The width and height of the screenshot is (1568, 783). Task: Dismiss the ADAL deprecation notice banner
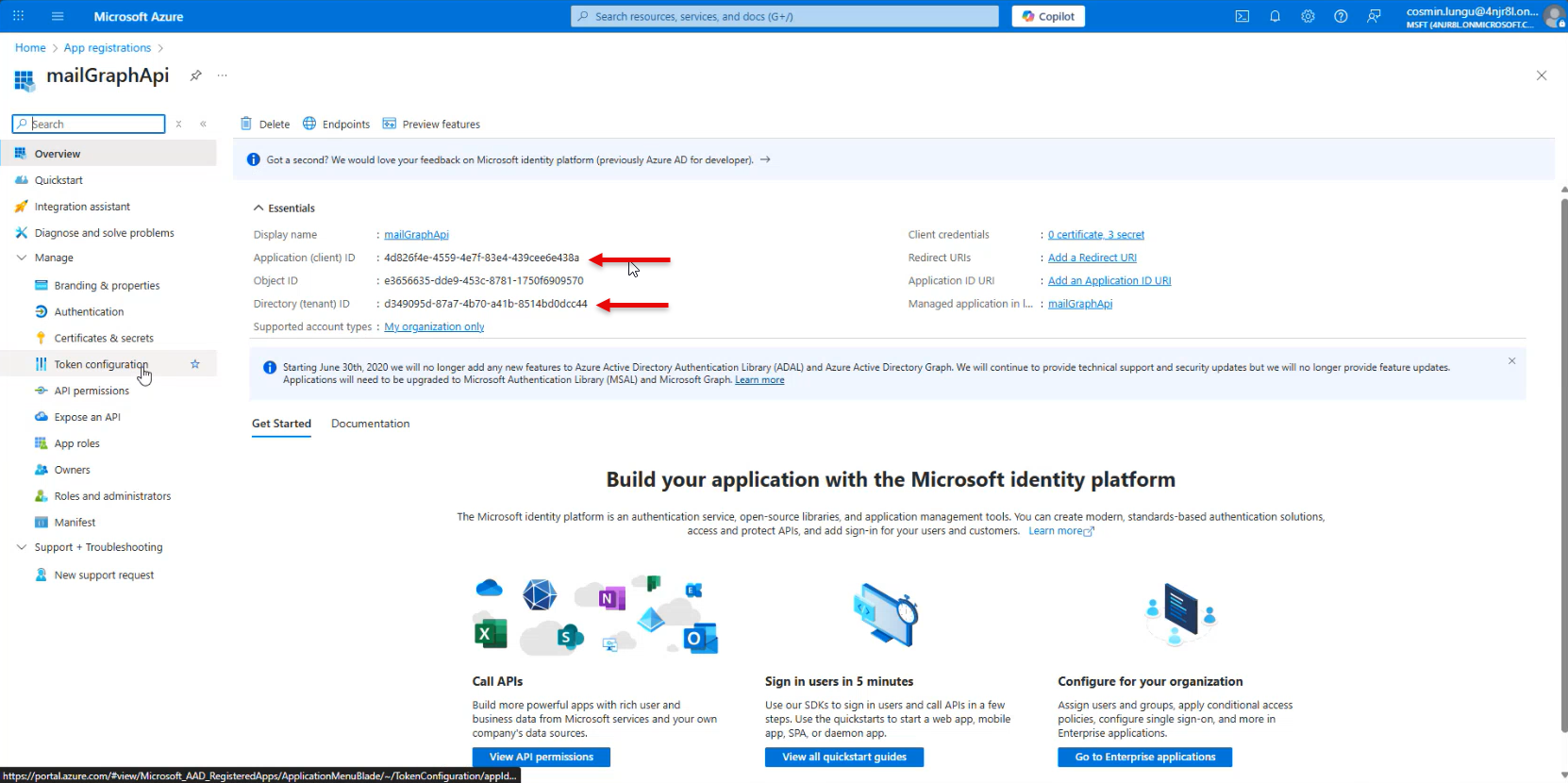click(x=1511, y=361)
